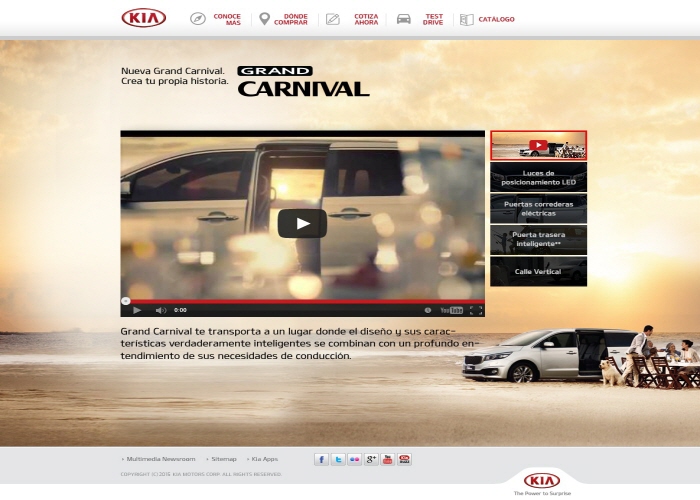Open the Catálogo menu item

(x=496, y=19)
